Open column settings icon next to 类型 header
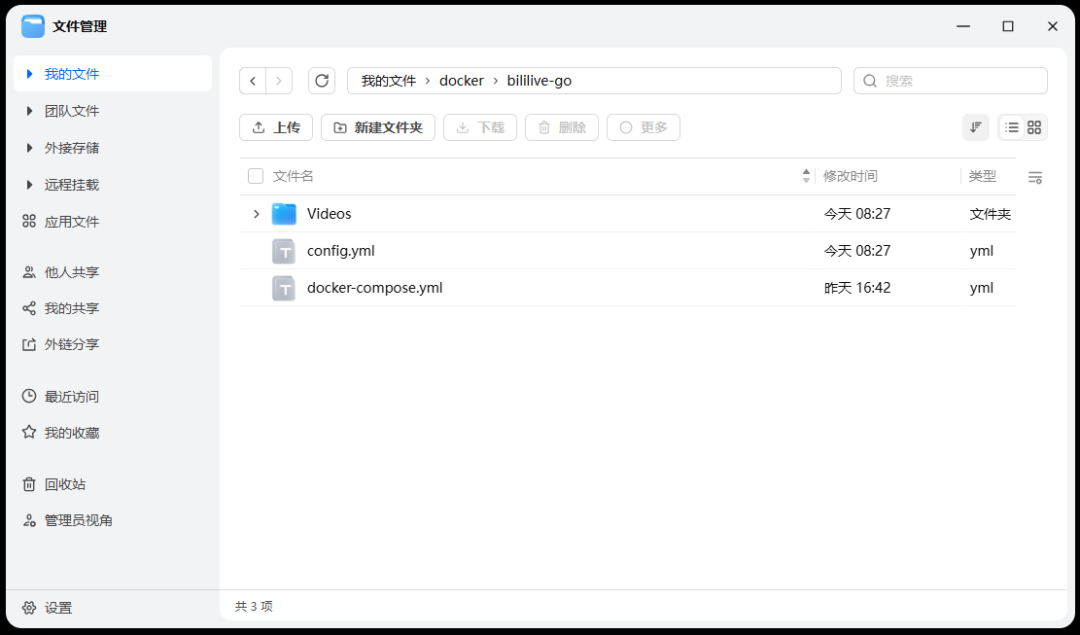This screenshot has width=1080, height=635. 1035,177
